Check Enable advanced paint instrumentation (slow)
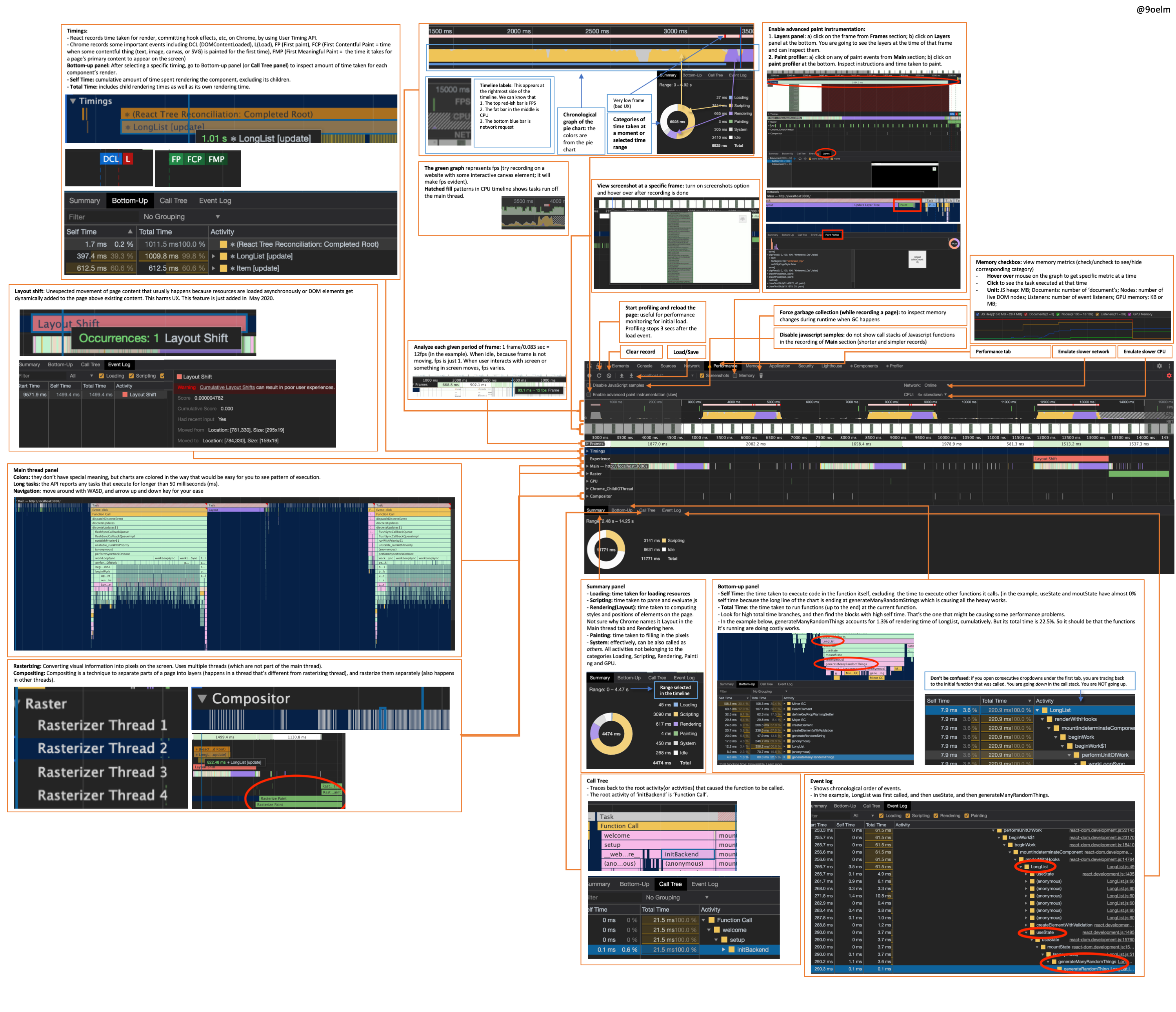 (x=589, y=395)
